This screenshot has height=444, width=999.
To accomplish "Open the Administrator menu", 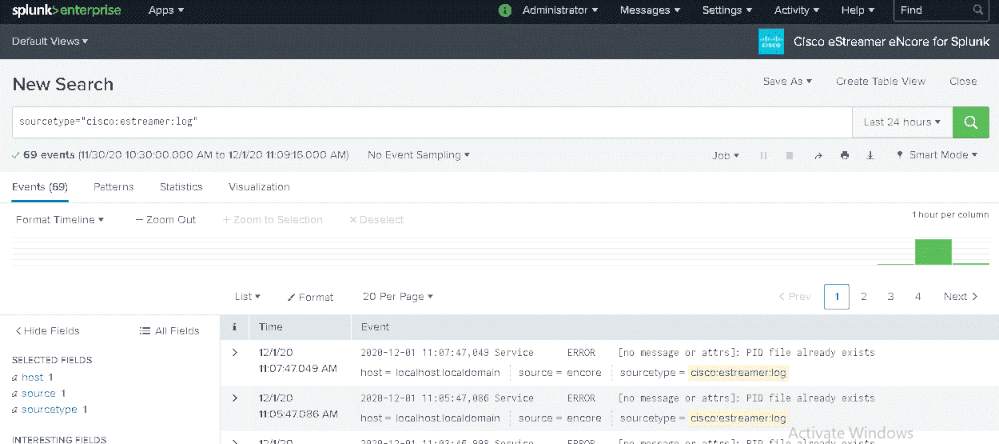I will click(560, 10).
